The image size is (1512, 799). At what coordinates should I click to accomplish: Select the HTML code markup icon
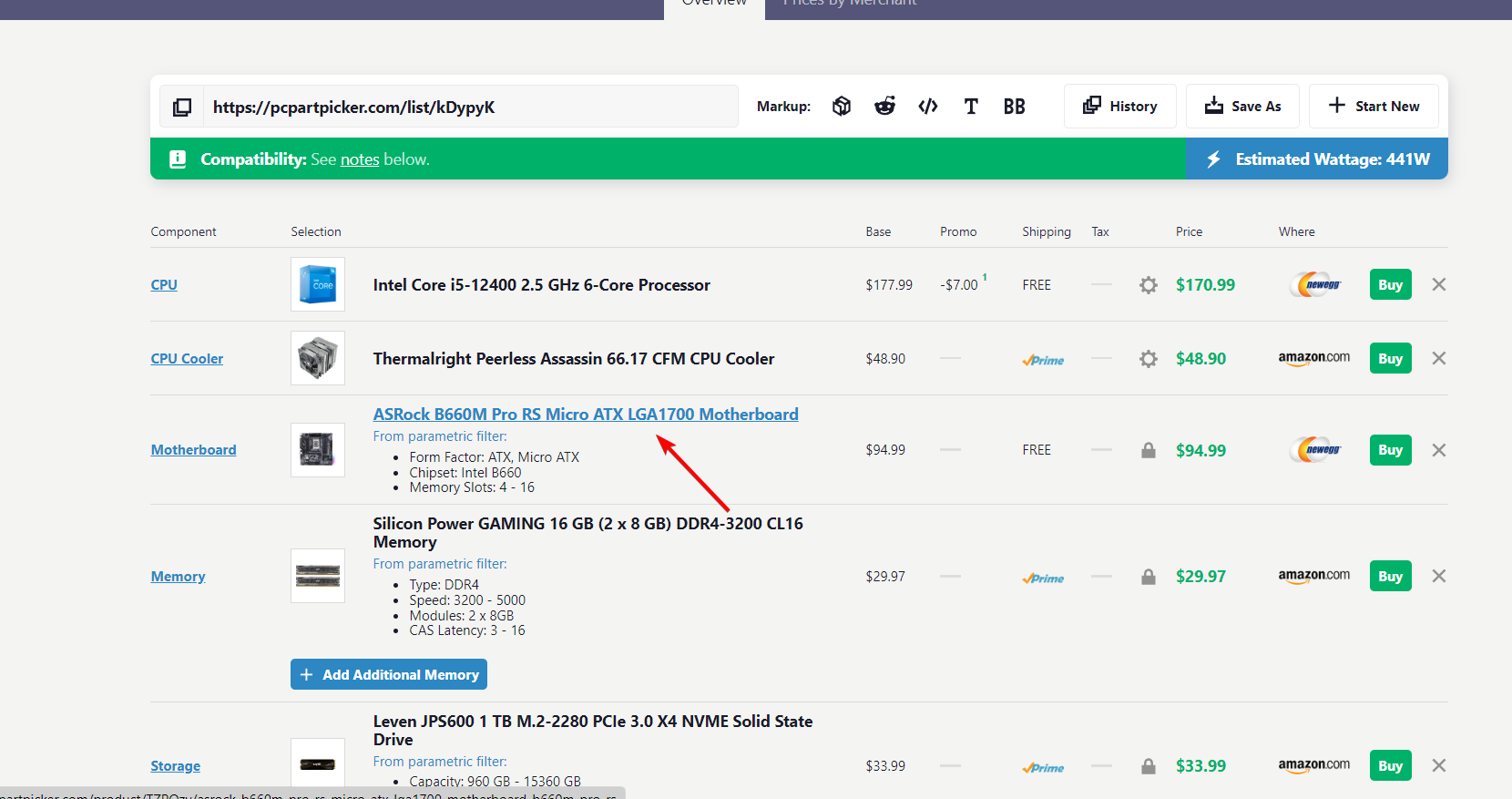click(928, 107)
